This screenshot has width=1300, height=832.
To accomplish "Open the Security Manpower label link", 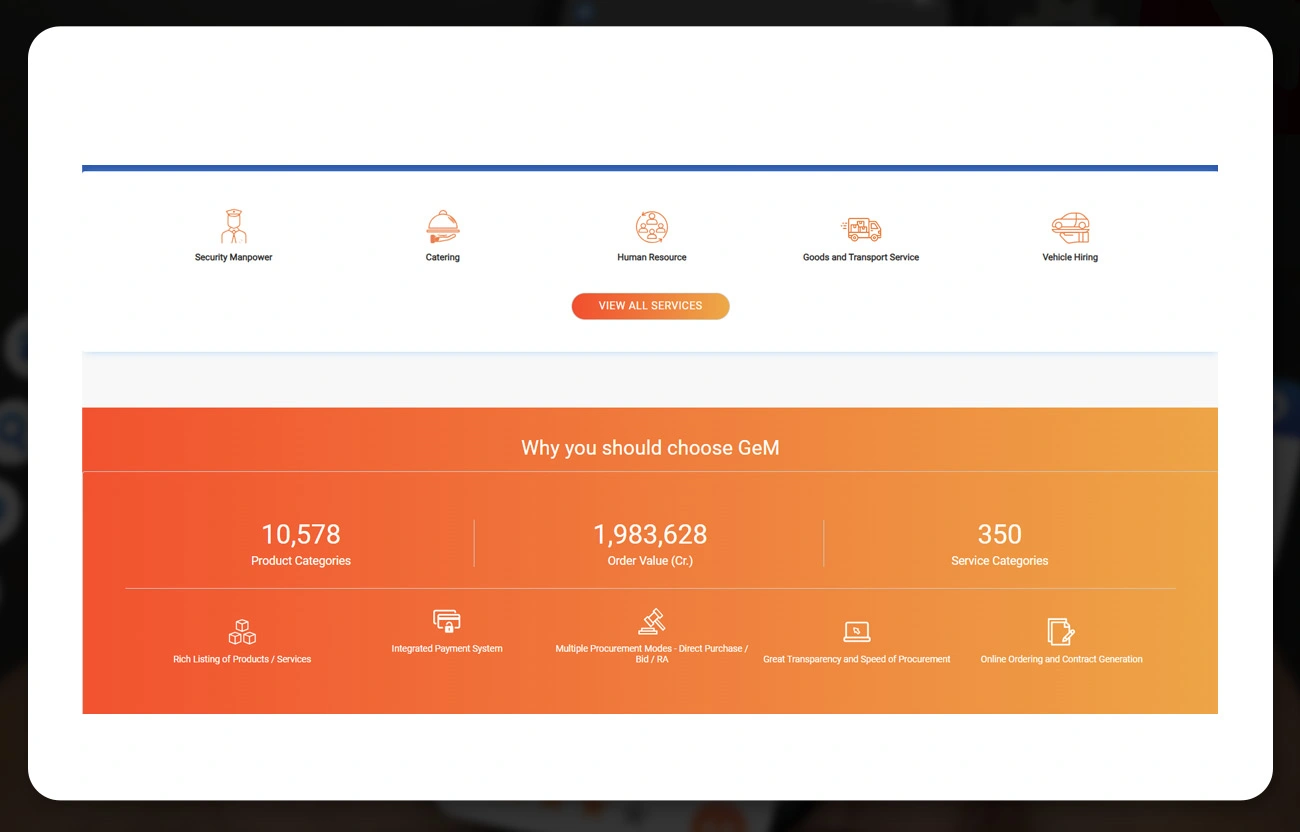I will pos(233,258).
